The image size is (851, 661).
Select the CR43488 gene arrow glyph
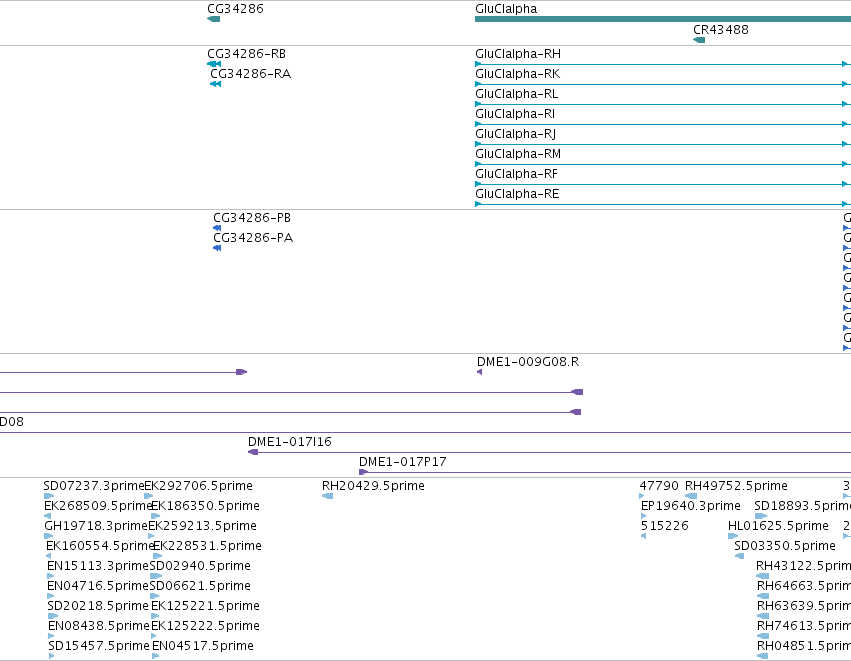(x=699, y=40)
